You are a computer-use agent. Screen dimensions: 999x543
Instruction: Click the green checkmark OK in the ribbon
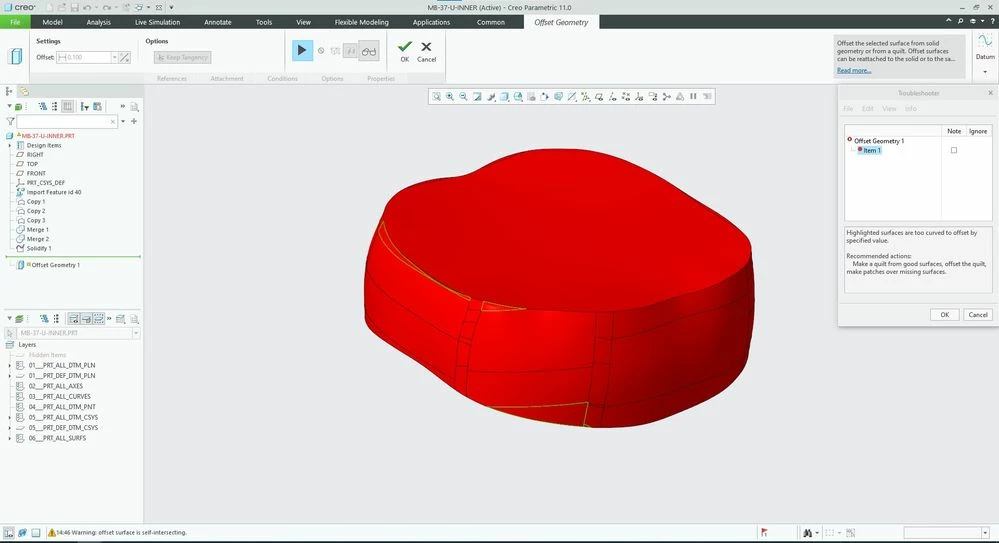point(405,51)
